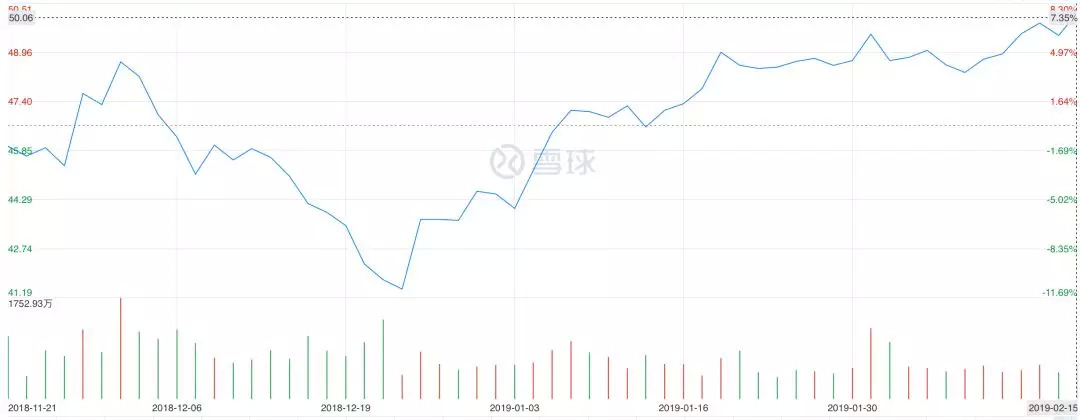Choose the 2019-01-16 date marker
Viewport: 1080px width, 420px height.
click(684, 409)
